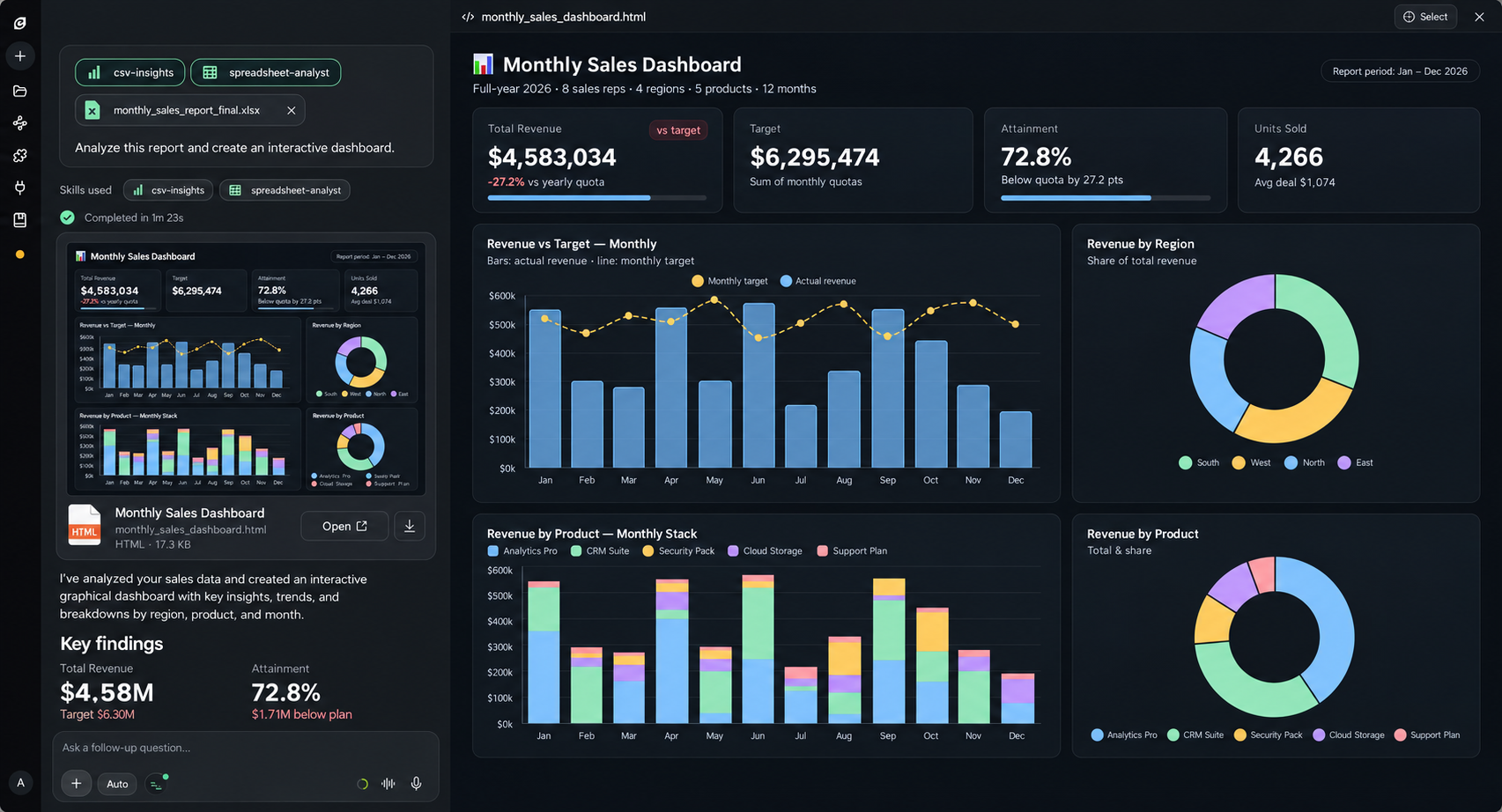Open the user avatar labeled A
This screenshot has height=812, width=1502.
20,782
